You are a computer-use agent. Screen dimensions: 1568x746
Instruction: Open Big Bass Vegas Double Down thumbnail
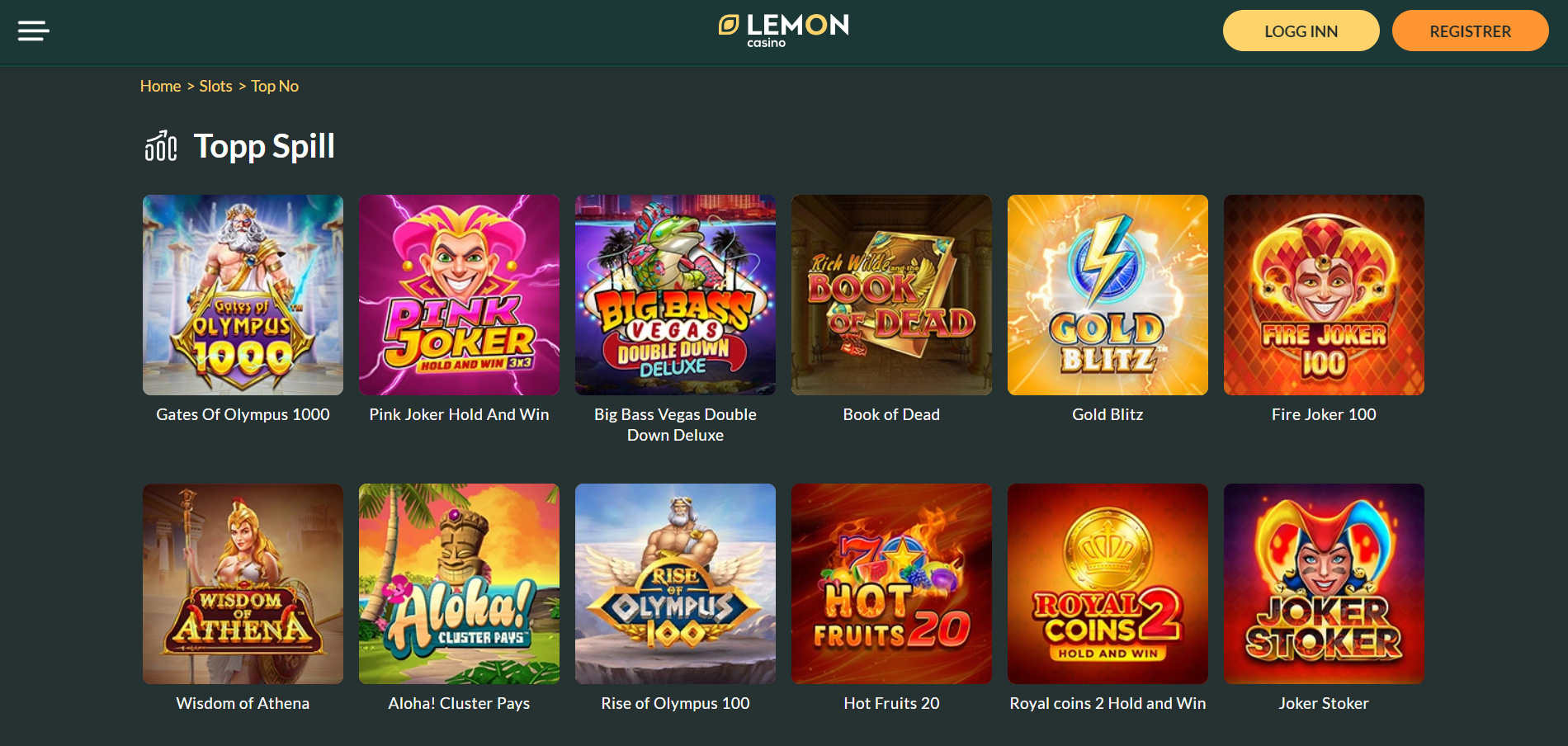(x=675, y=295)
